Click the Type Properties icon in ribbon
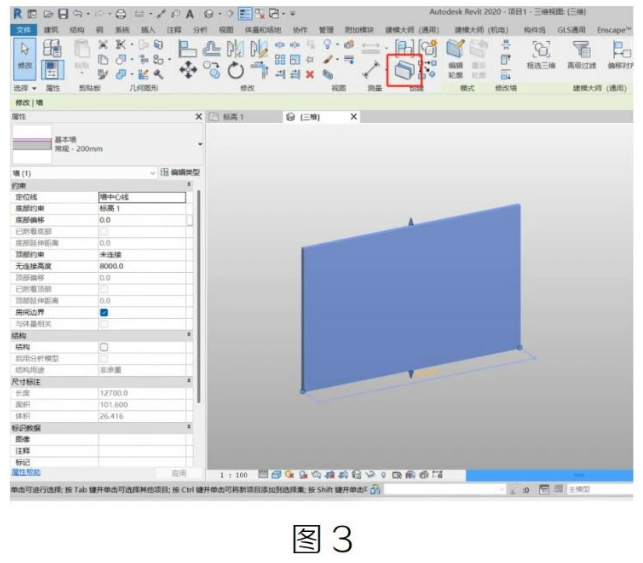This screenshot has width=643, height=563. pos(52,48)
